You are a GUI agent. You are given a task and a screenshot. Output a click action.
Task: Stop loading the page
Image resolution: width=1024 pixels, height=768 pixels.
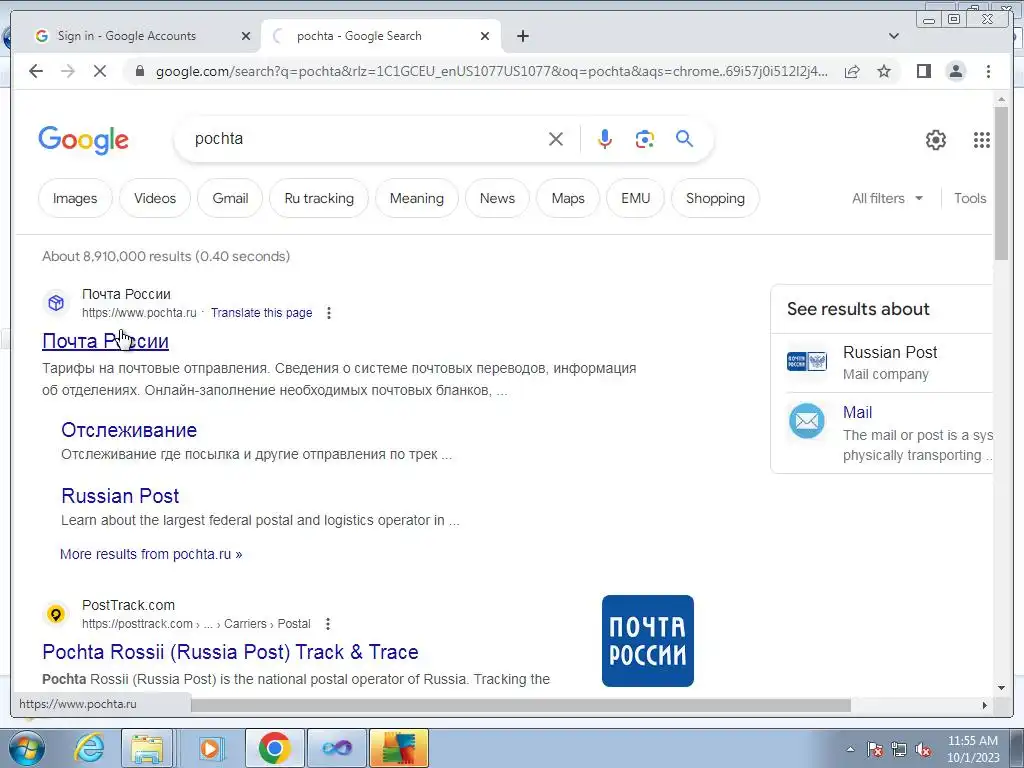[100, 71]
